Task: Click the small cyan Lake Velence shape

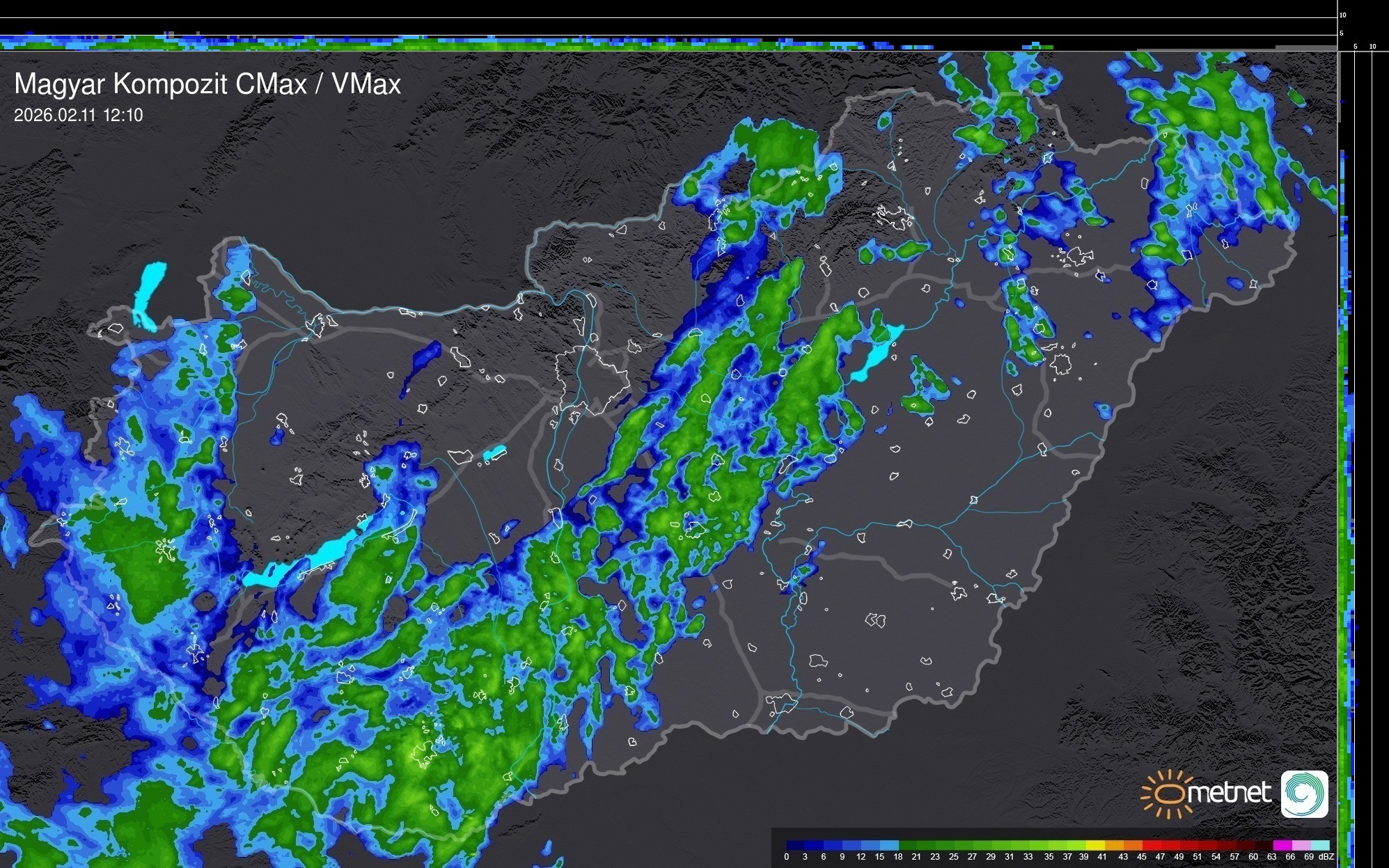Action: click(x=494, y=453)
